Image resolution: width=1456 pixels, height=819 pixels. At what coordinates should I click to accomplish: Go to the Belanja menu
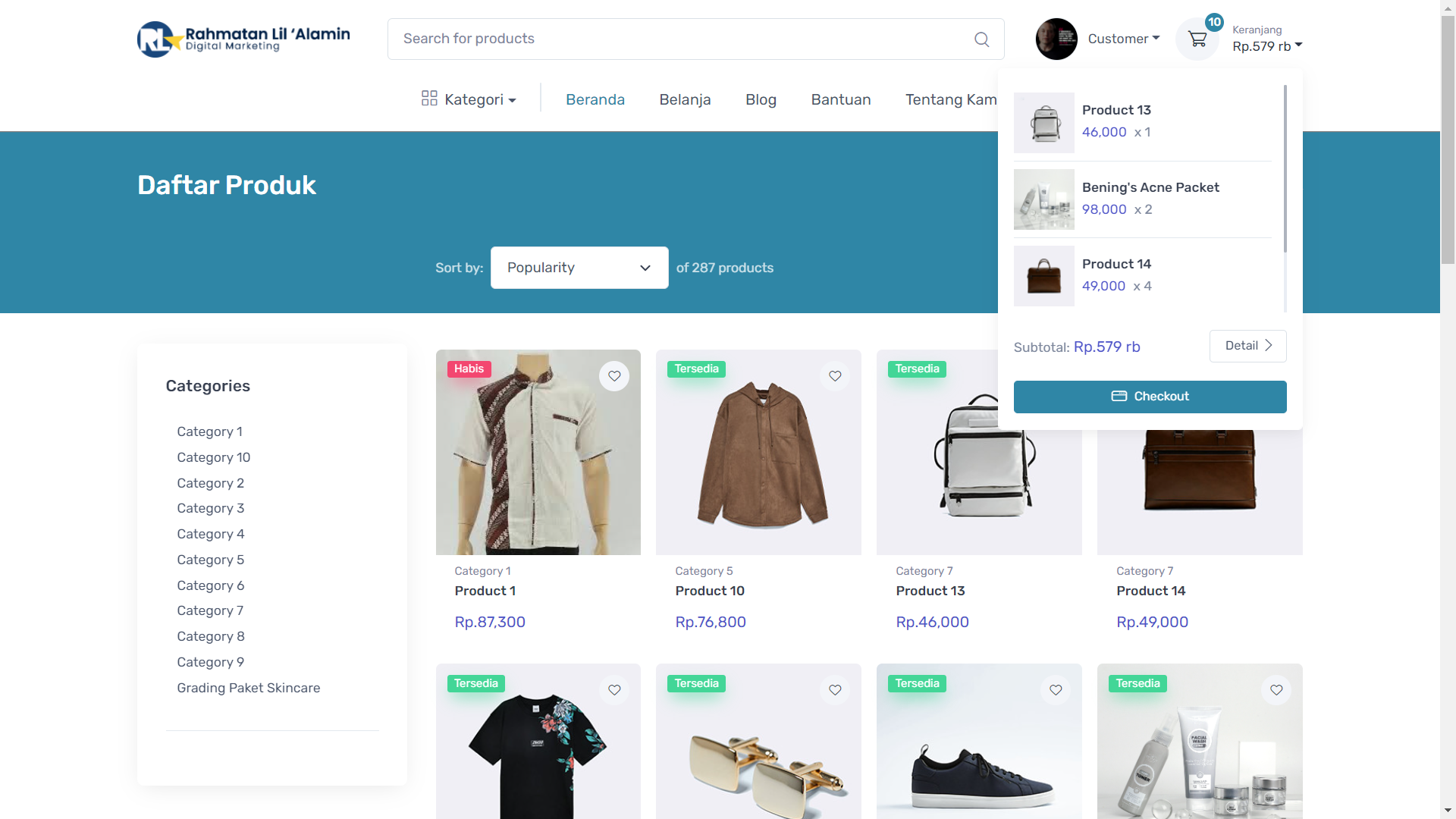pos(685,99)
